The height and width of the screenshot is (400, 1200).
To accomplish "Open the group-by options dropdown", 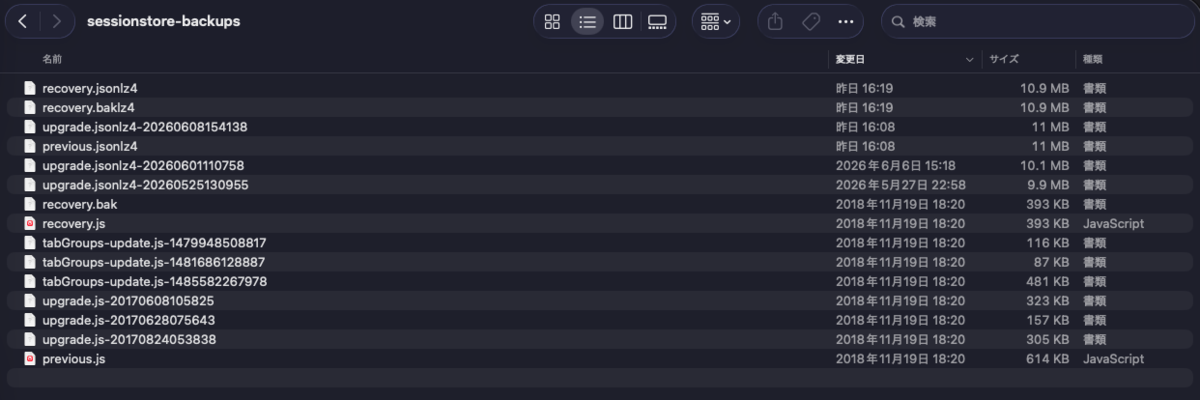I will (x=716, y=21).
